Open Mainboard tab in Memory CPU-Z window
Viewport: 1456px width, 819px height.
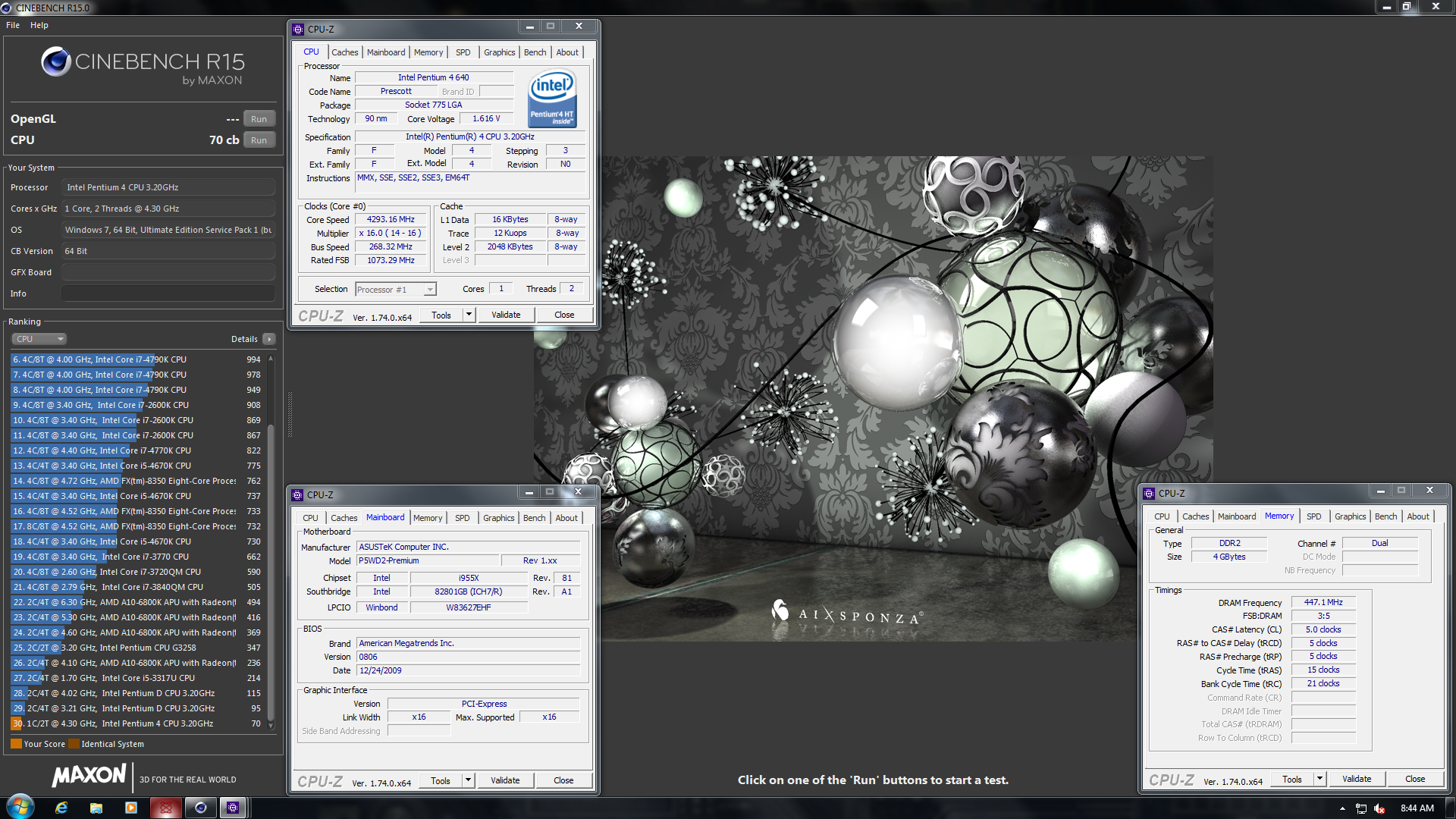(1237, 516)
